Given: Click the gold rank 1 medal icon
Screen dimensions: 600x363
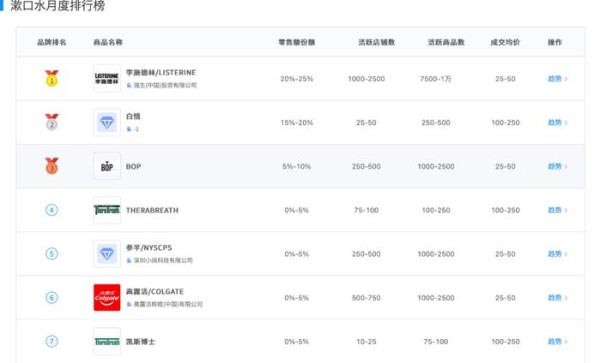Looking at the screenshot, I should click(52, 78).
